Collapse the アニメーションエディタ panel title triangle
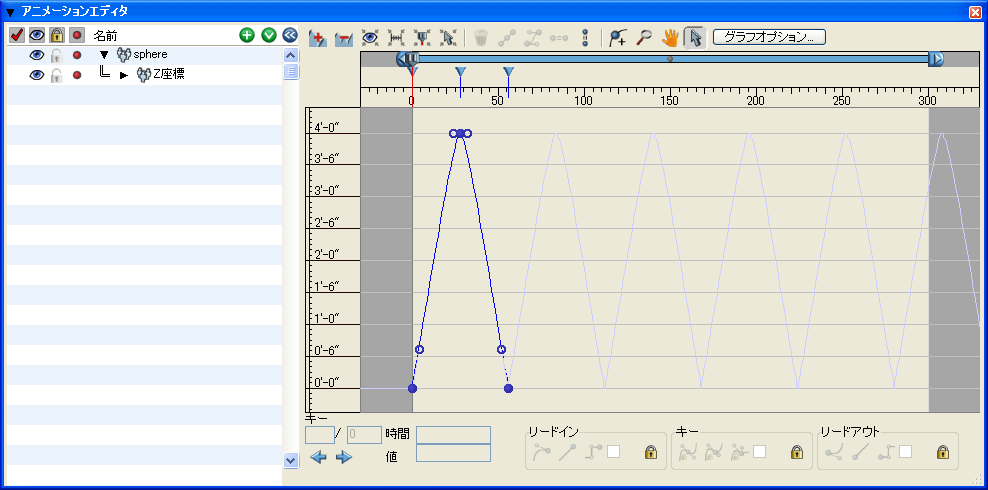 point(10,12)
